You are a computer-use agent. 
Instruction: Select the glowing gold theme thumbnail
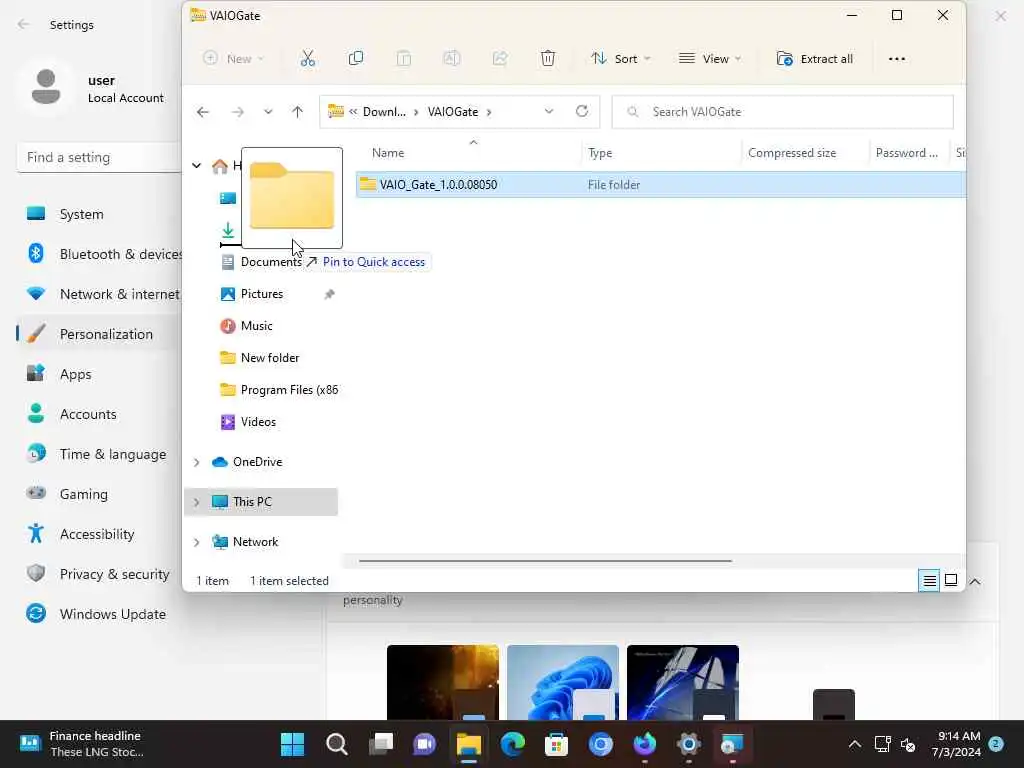pyautogui.click(x=443, y=683)
